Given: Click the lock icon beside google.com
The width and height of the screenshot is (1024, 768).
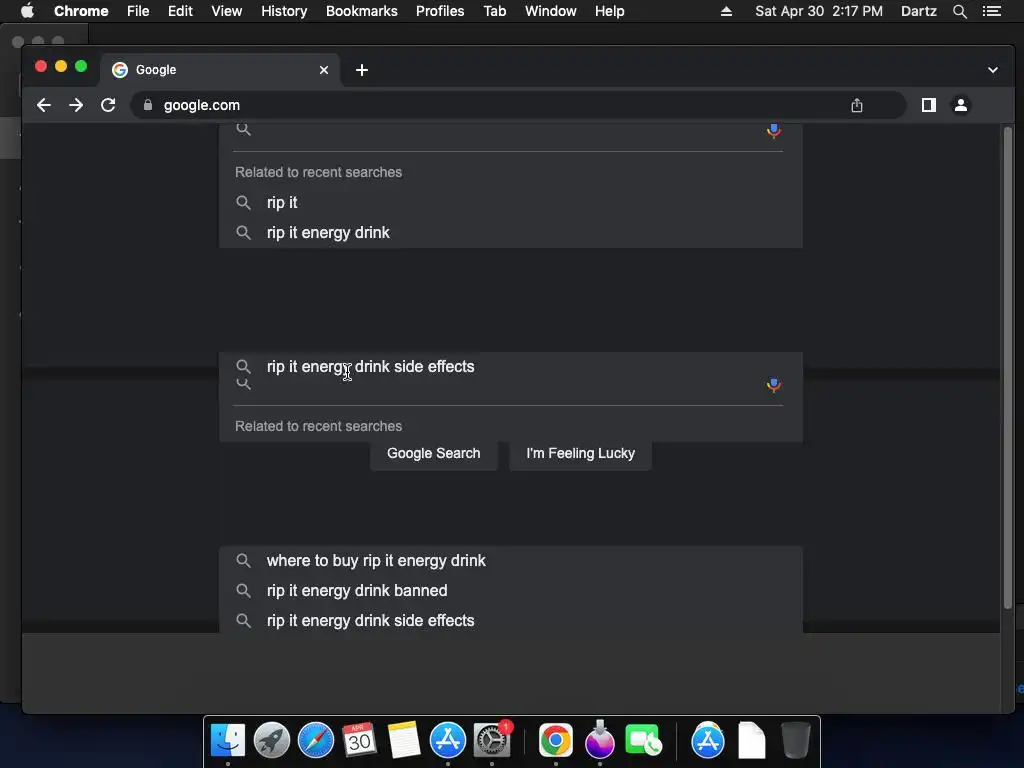Looking at the screenshot, I should pyautogui.click(x=148, y=105).
